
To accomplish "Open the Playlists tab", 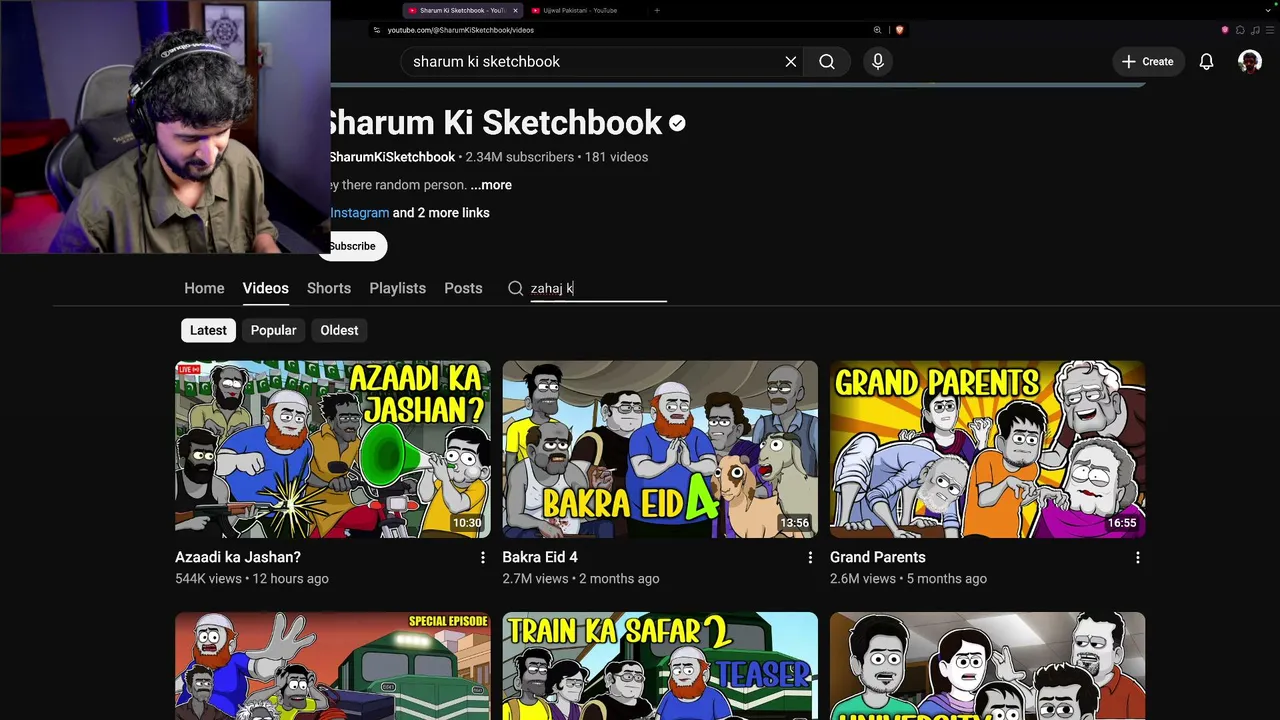I will coord(398,288).
